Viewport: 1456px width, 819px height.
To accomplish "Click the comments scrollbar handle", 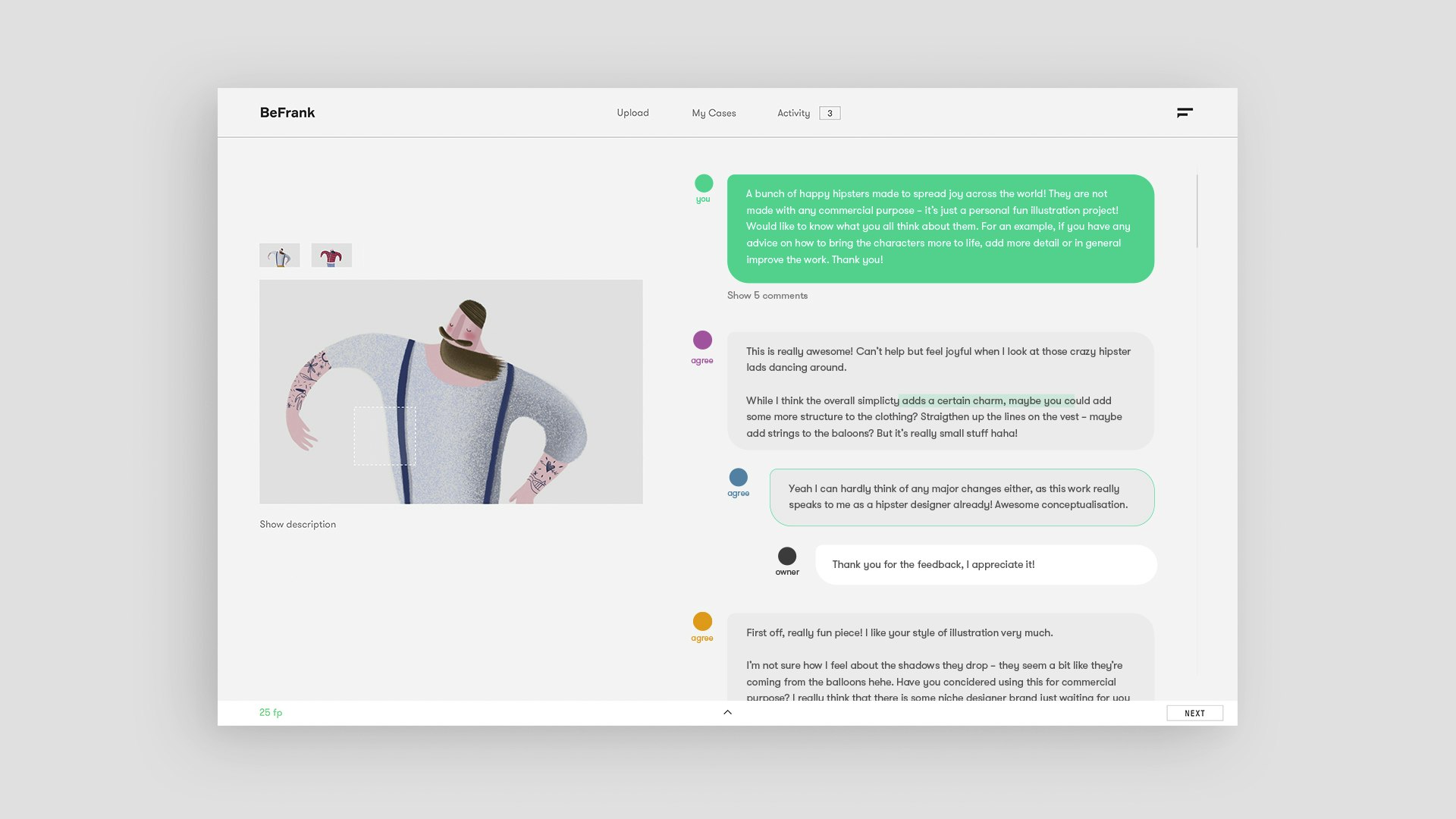I will coord(1197,211).
